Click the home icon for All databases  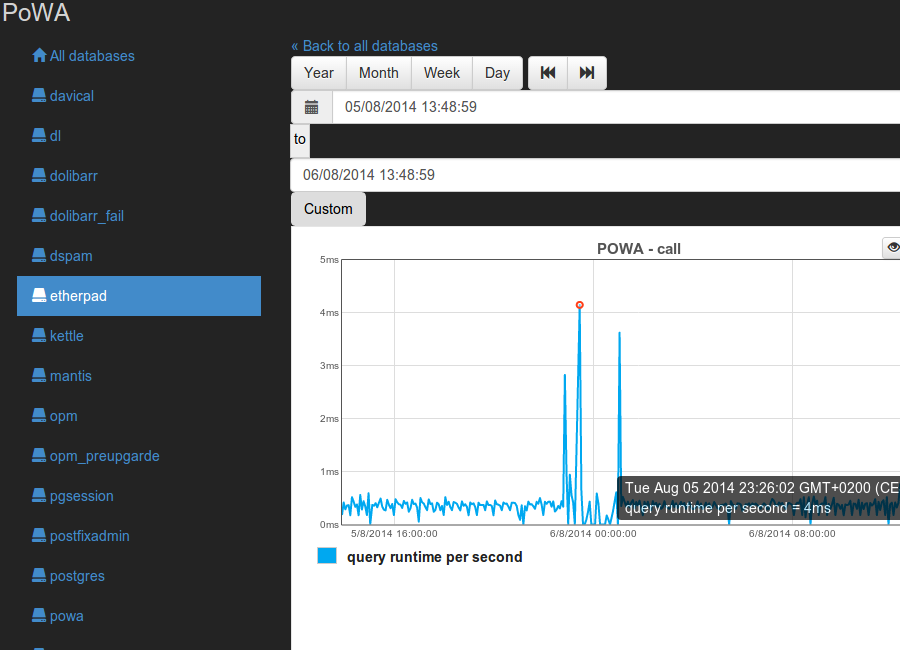pyautogui.click(x=39, y=56)
